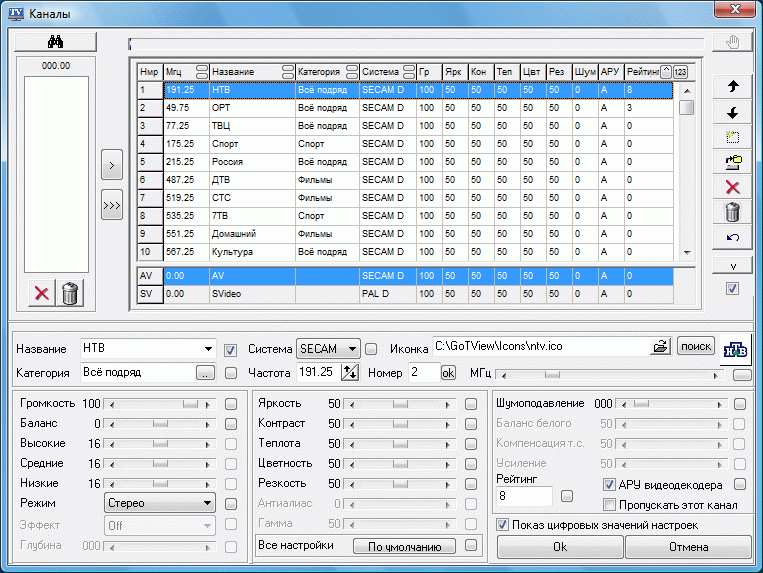Click the sort icon next to Название header

[288, 72]
